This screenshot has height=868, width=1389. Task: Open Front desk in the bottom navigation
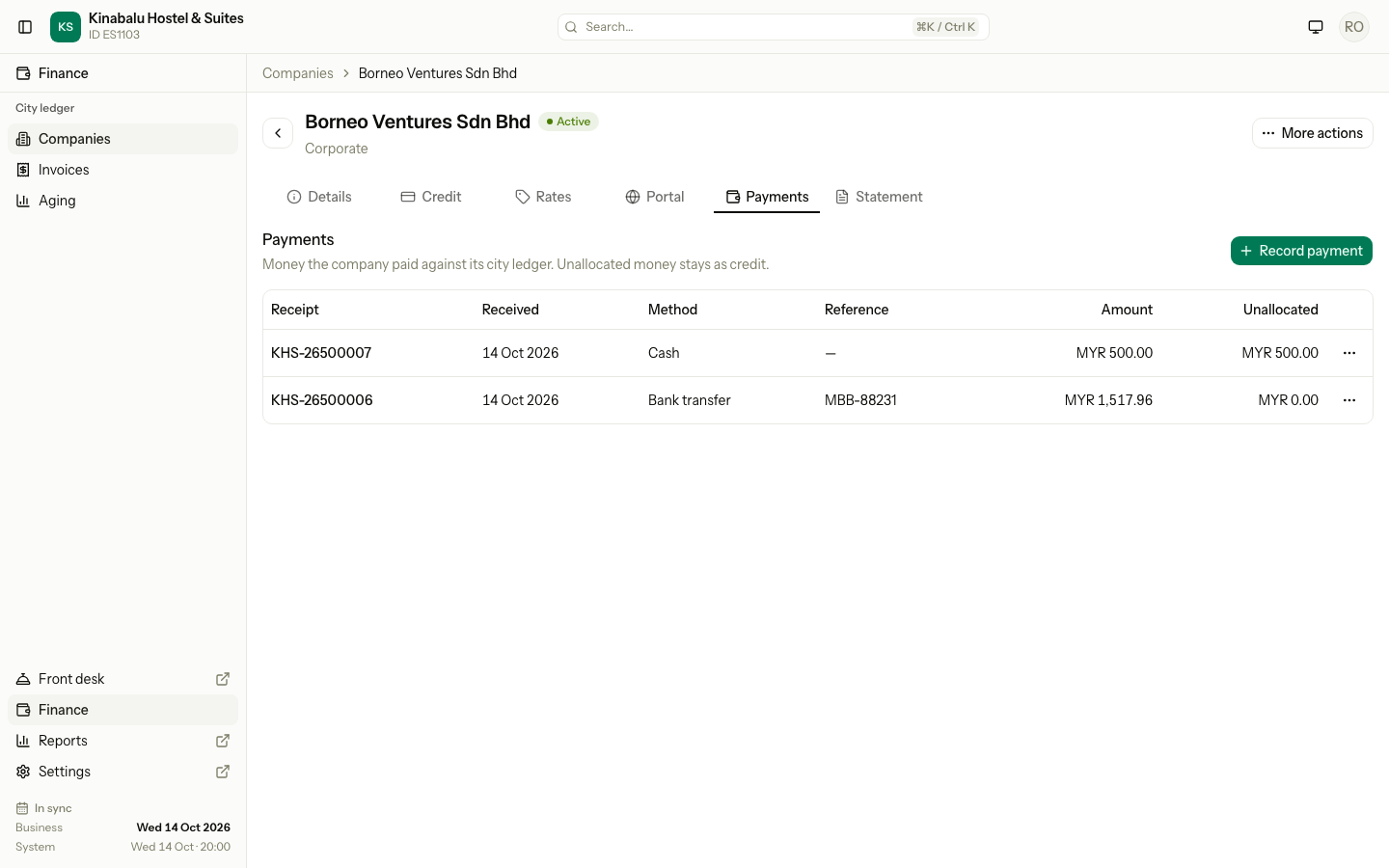pos(123,679)
